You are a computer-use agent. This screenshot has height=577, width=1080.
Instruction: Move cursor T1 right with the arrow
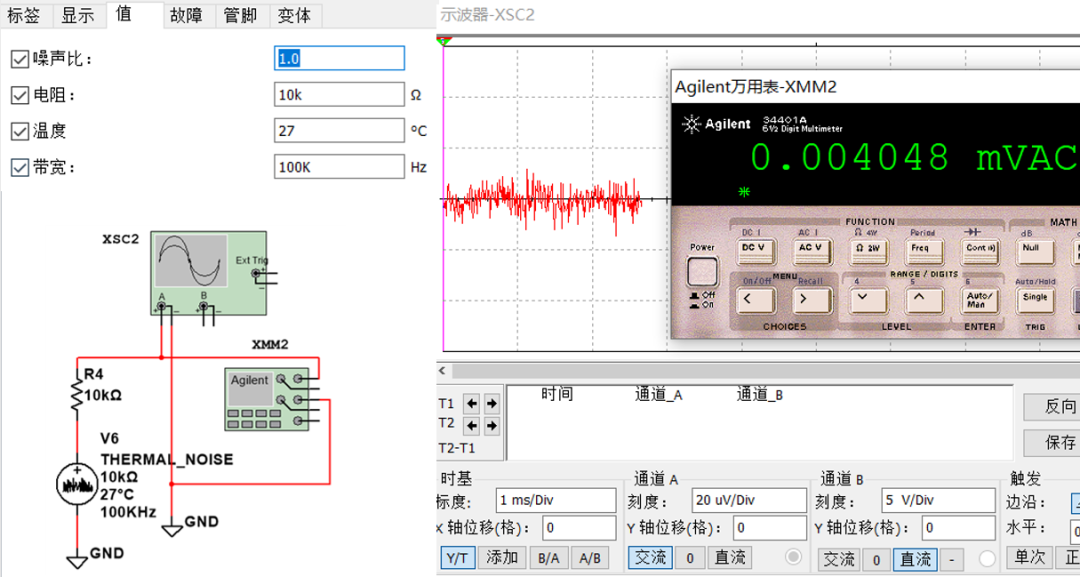click(491, 403)
